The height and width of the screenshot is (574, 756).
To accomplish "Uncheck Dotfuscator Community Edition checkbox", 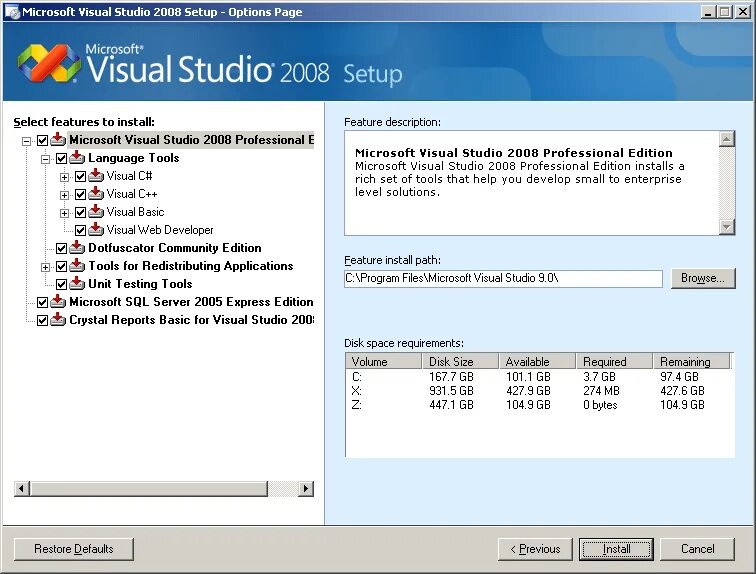I will click(61, 249).
